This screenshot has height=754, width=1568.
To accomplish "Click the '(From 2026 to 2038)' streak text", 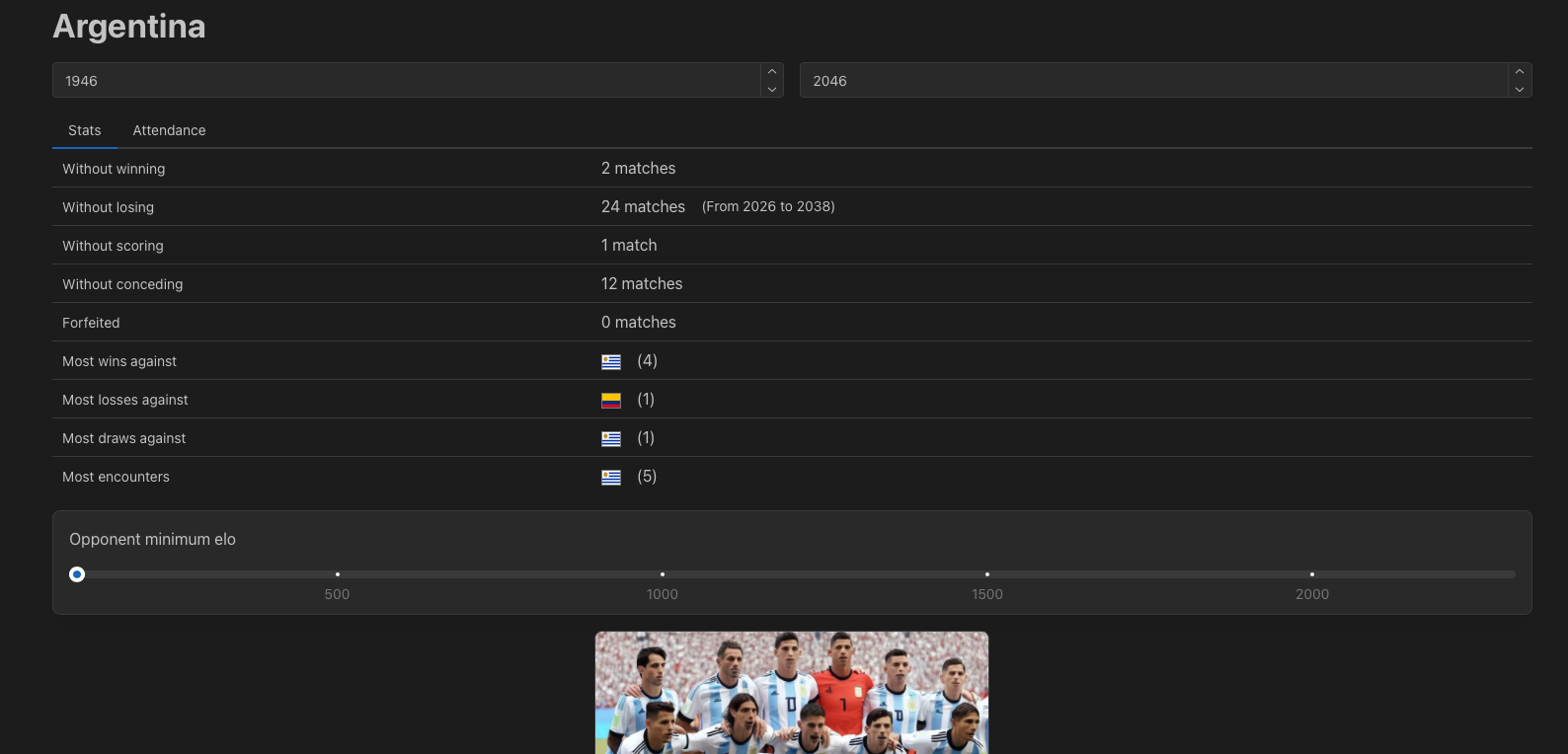I will coord(768,207).
